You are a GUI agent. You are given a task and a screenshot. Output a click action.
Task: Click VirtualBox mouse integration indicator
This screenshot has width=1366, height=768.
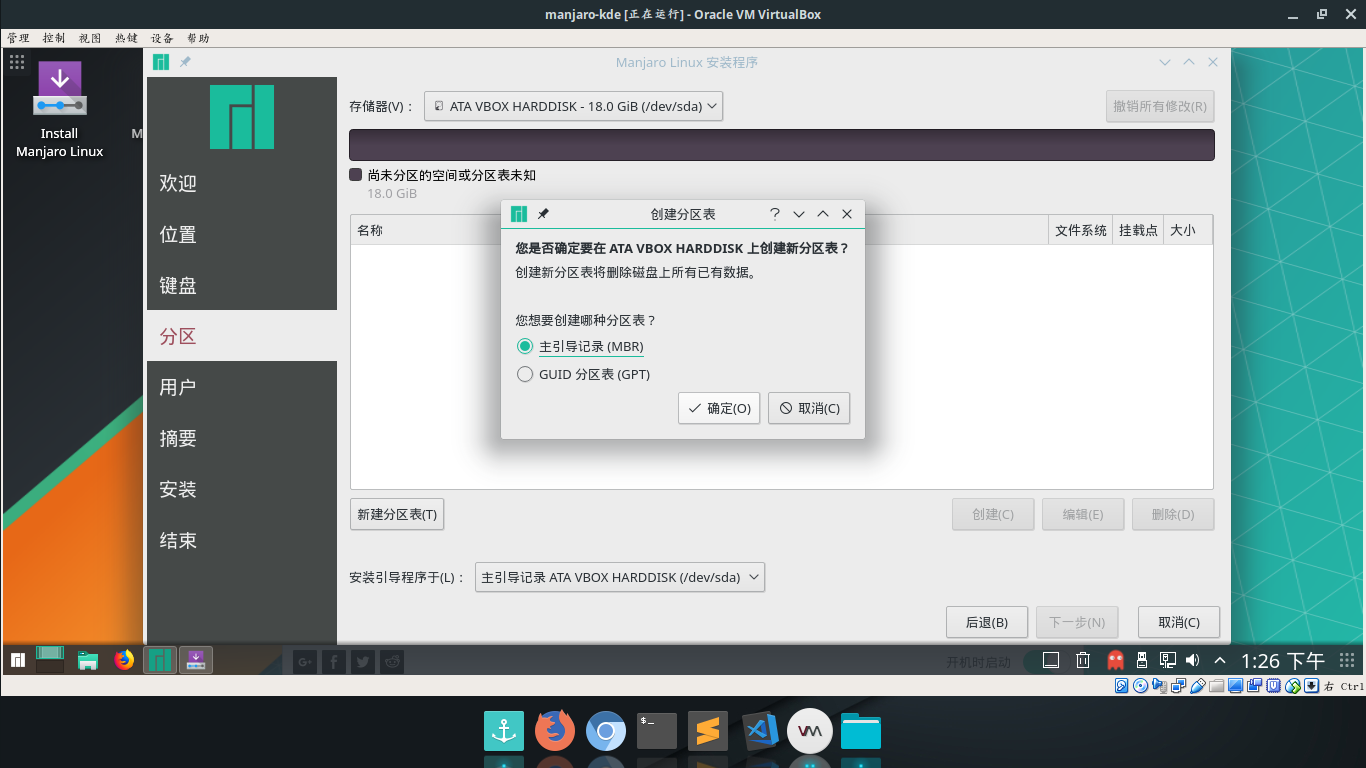pos(1292,686)
